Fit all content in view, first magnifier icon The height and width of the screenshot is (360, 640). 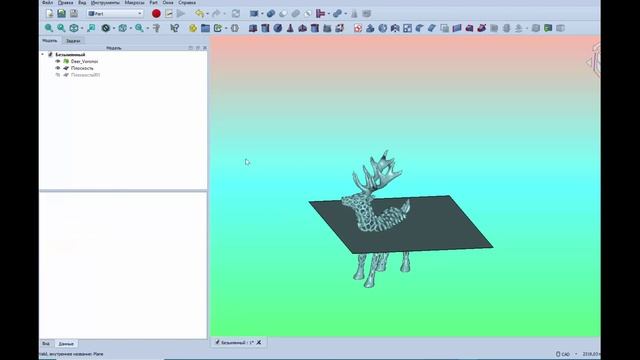tap(49, 28)
